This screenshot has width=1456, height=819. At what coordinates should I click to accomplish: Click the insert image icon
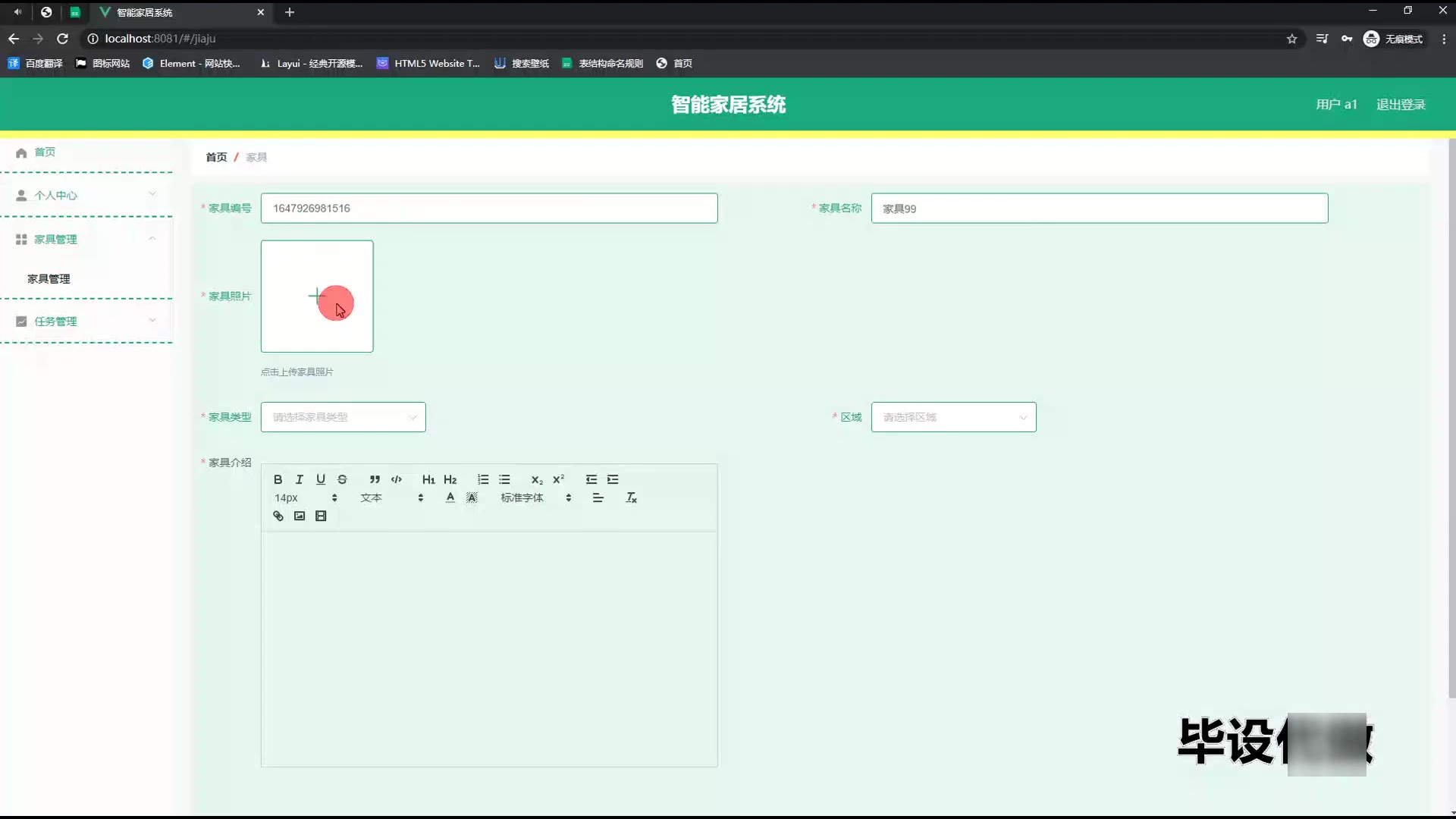tap(300, 516)
